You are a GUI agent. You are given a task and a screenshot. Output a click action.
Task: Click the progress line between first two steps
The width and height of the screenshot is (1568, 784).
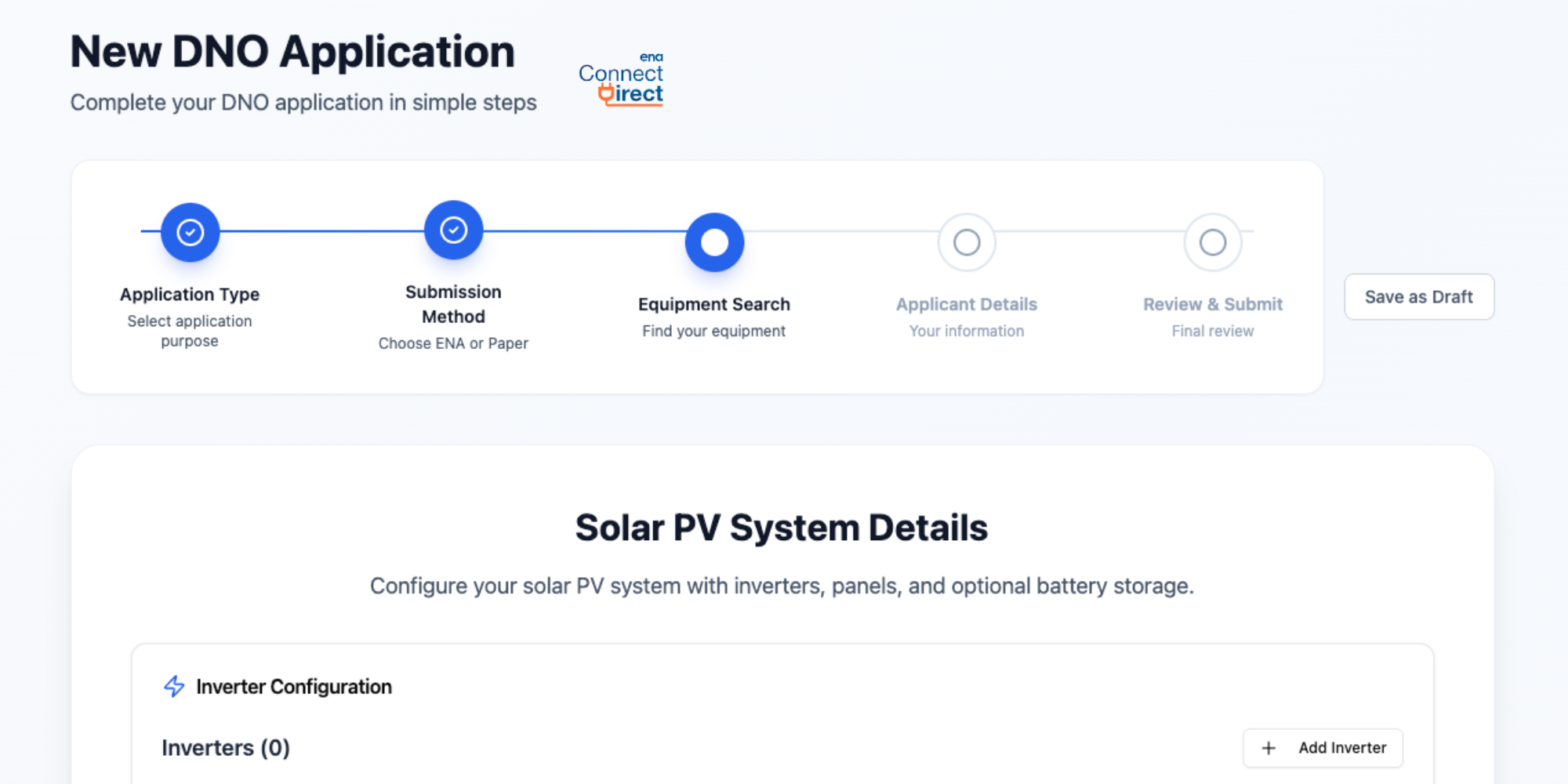[321, 231]
